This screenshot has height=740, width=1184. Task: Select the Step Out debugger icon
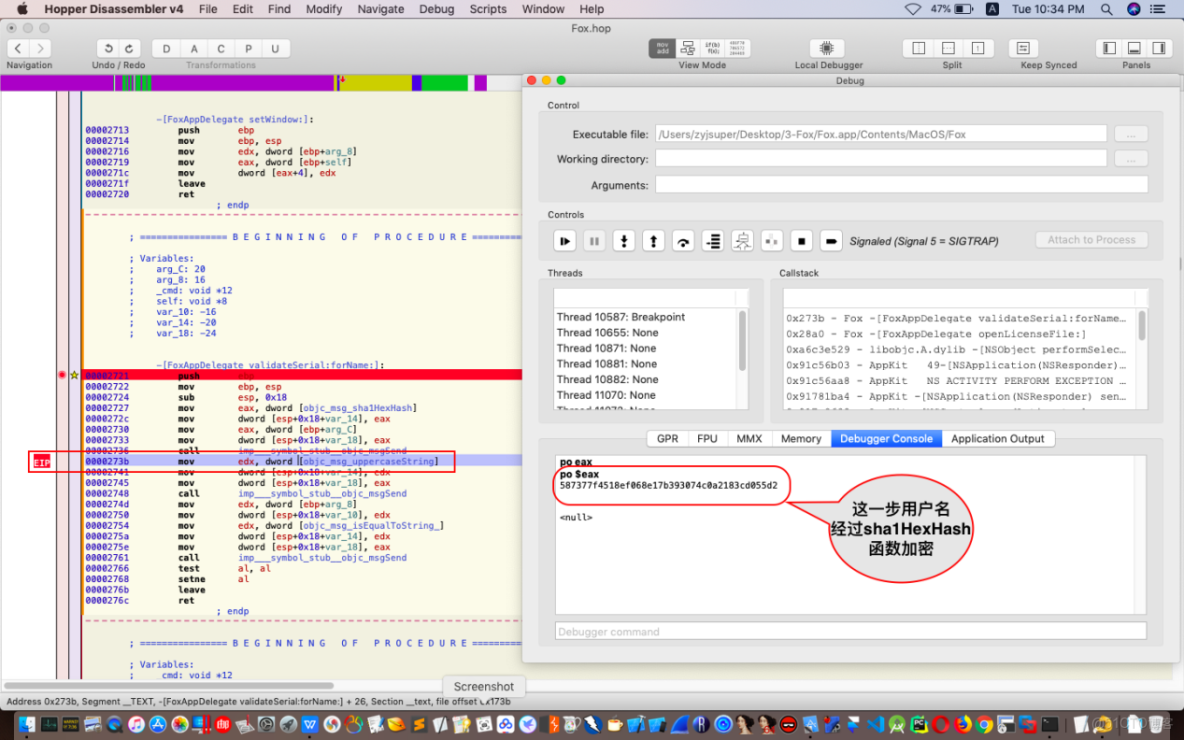point(652,240)
